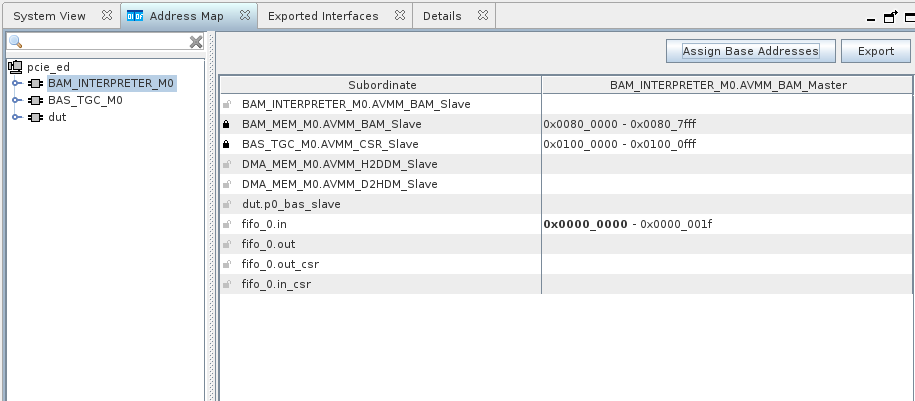Viewport: 915px width, 401px height.
Task: Clear the search field with X icon
Action: pos(196,42)
